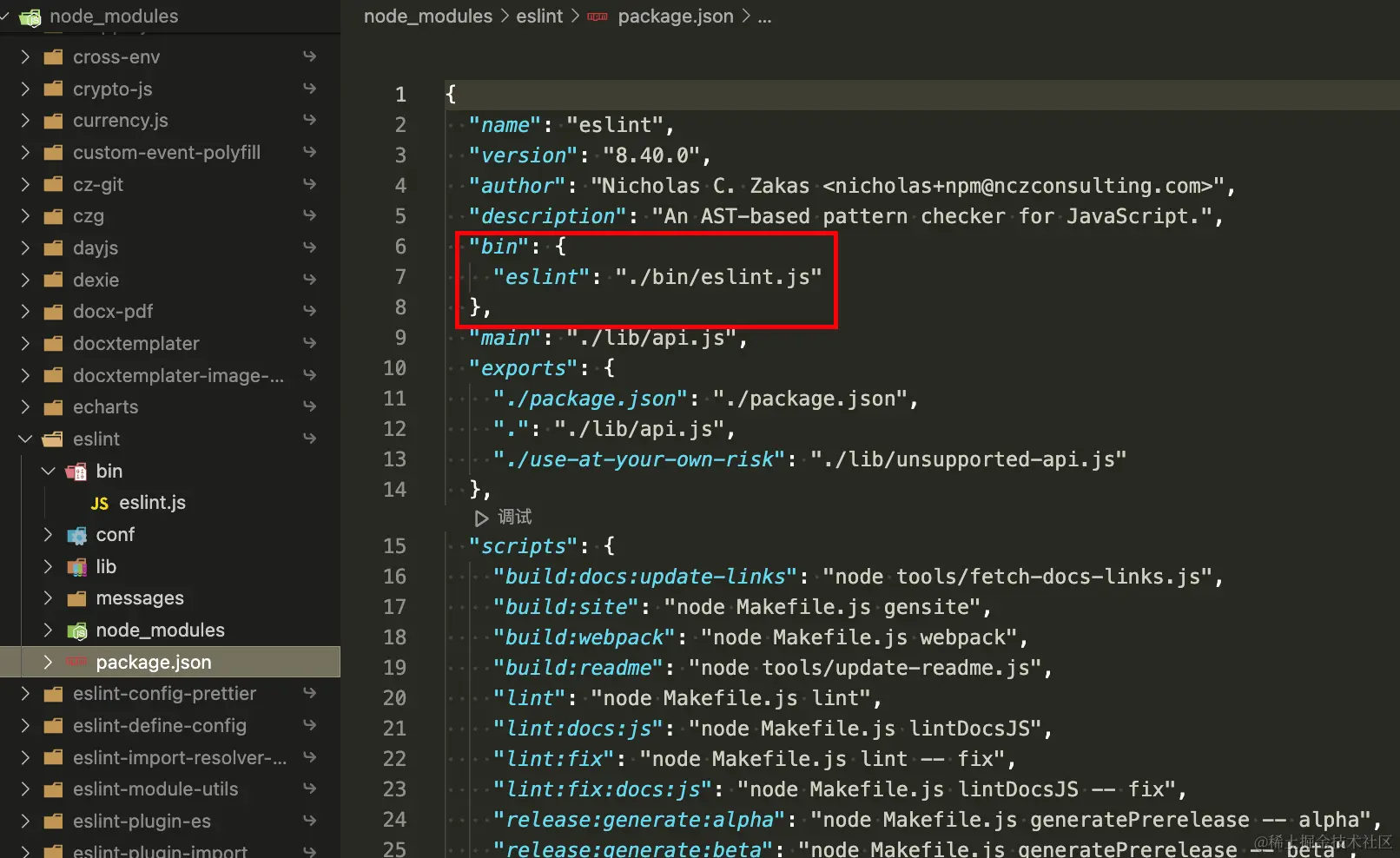Click the symlink arrow on currency.js row
Screen dimensions: 1400x858
click(309, 120)
